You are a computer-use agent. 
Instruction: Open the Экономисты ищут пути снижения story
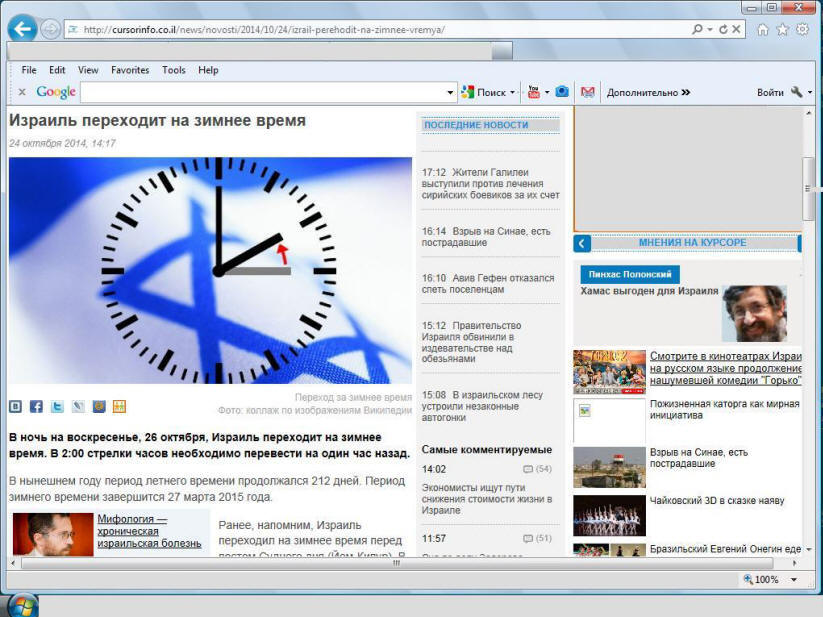coord(487,499)
